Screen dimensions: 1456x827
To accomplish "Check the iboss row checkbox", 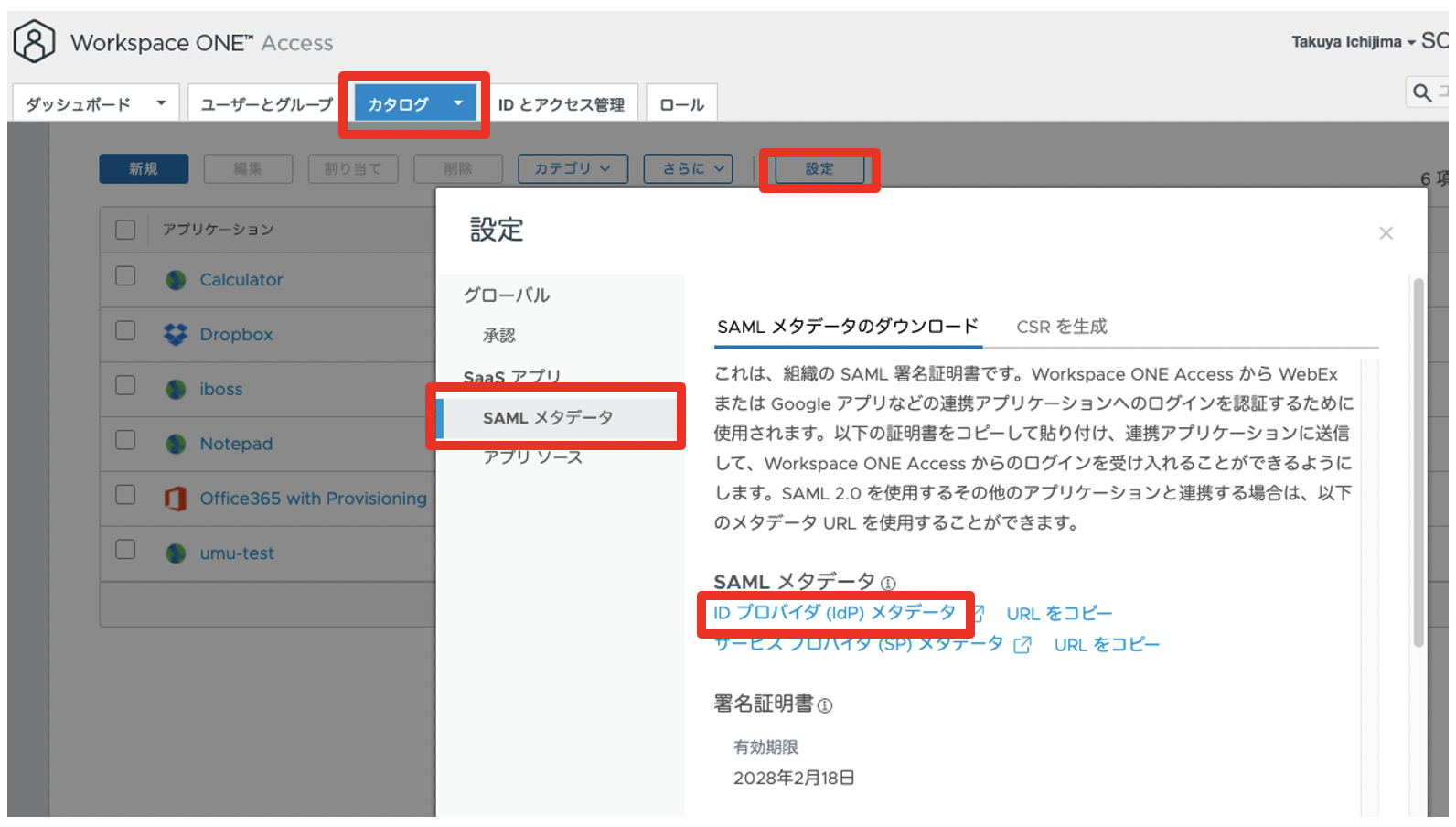I will point(125,385).
